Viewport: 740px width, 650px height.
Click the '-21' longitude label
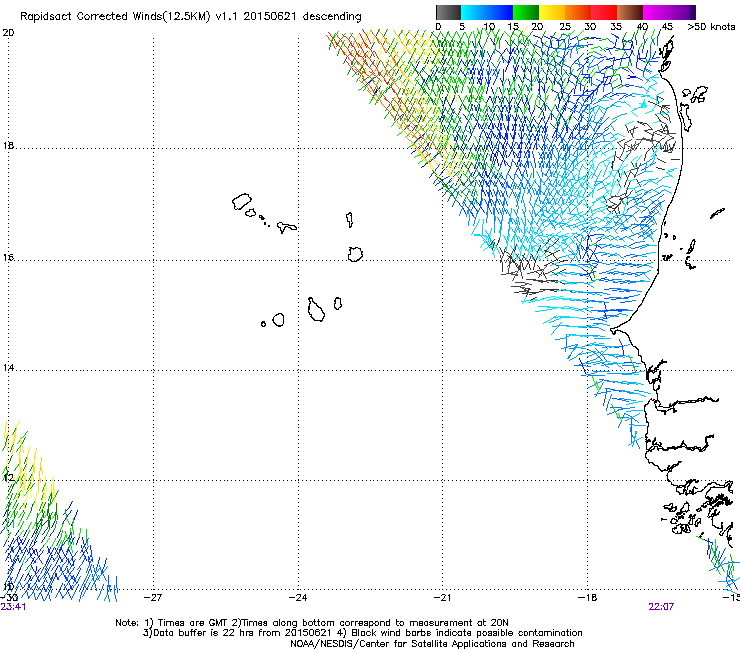442,598
